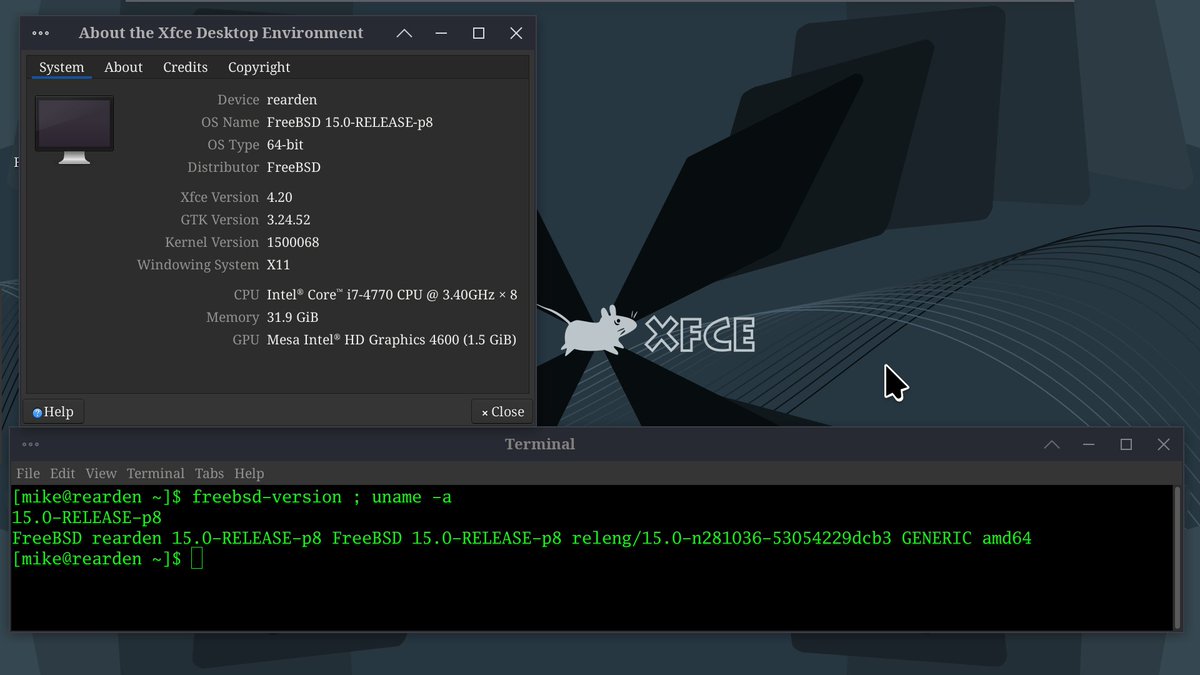
Task: Open the Terminal File menu
Action: [28, 473]
